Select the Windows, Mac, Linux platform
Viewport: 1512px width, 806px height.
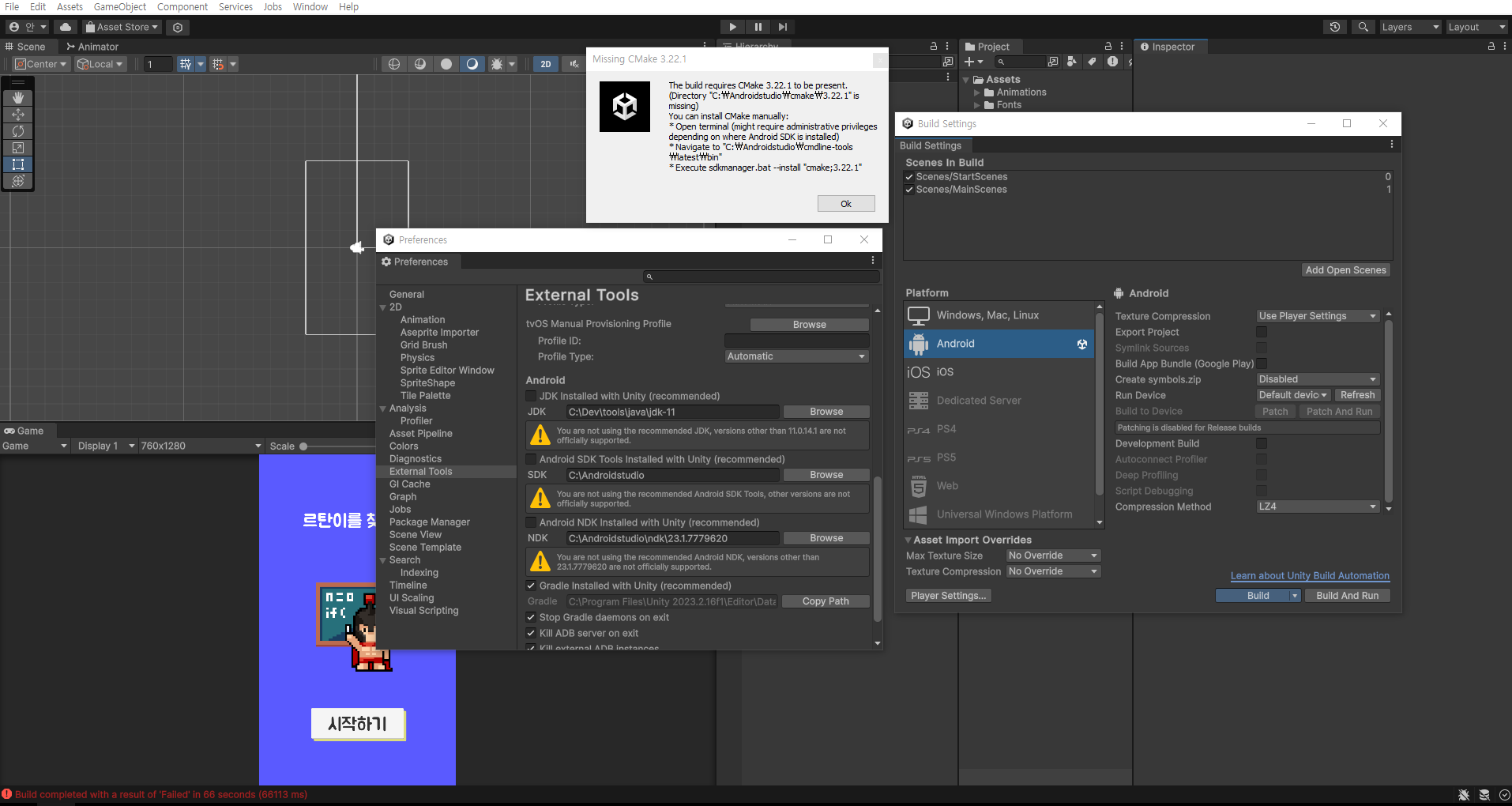point(999,315)
